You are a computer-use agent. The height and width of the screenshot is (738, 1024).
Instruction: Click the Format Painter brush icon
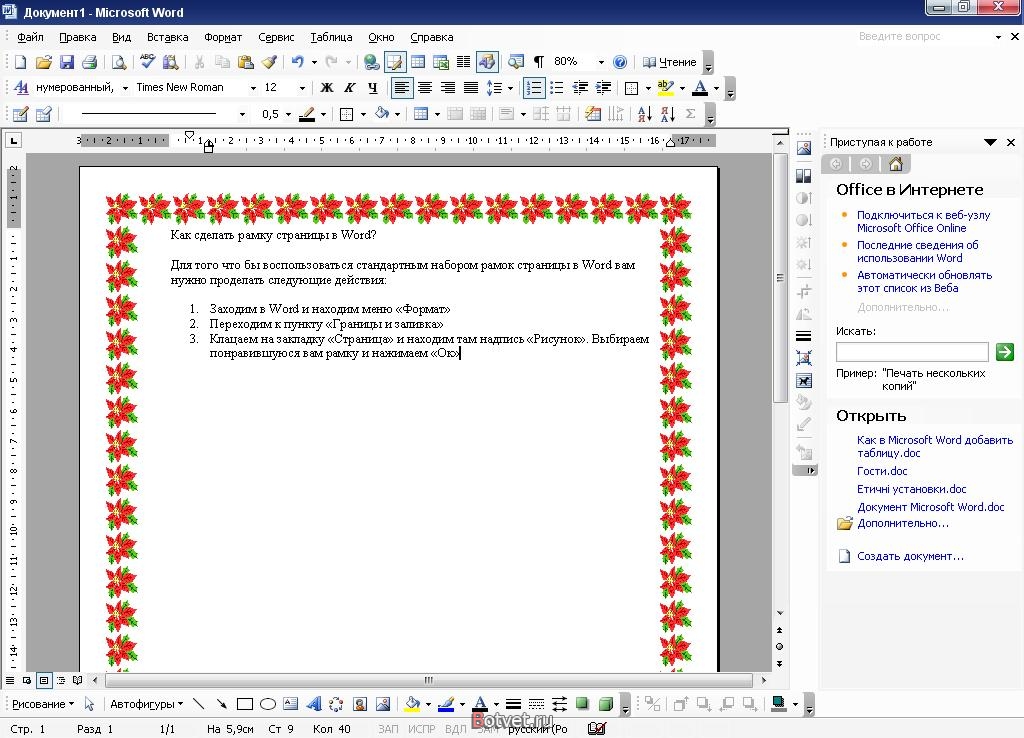[x=268, y=62]
